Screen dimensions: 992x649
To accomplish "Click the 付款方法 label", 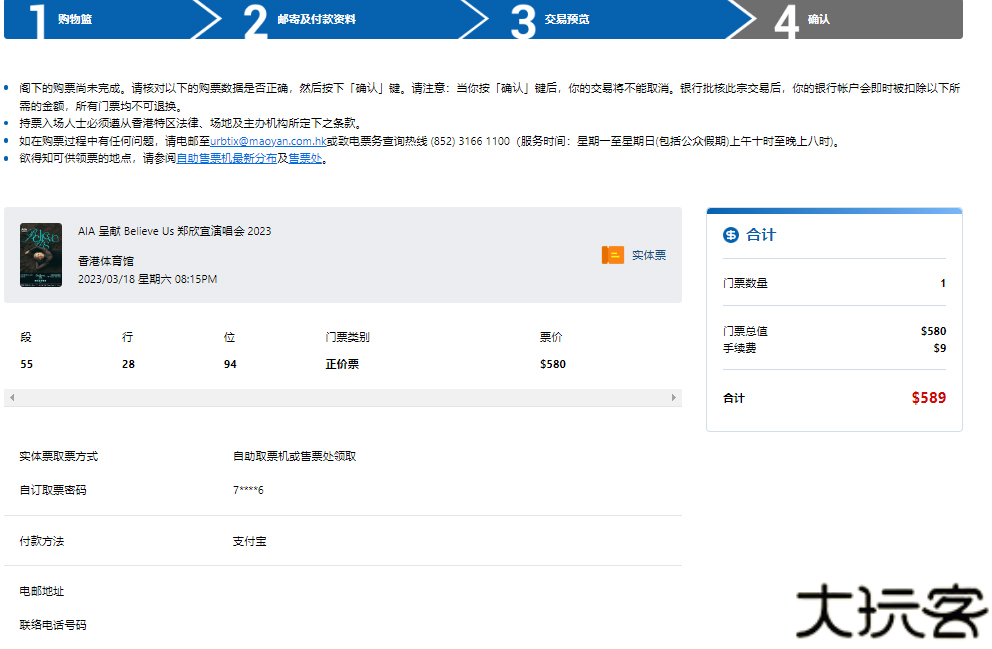I will point(42,541).
